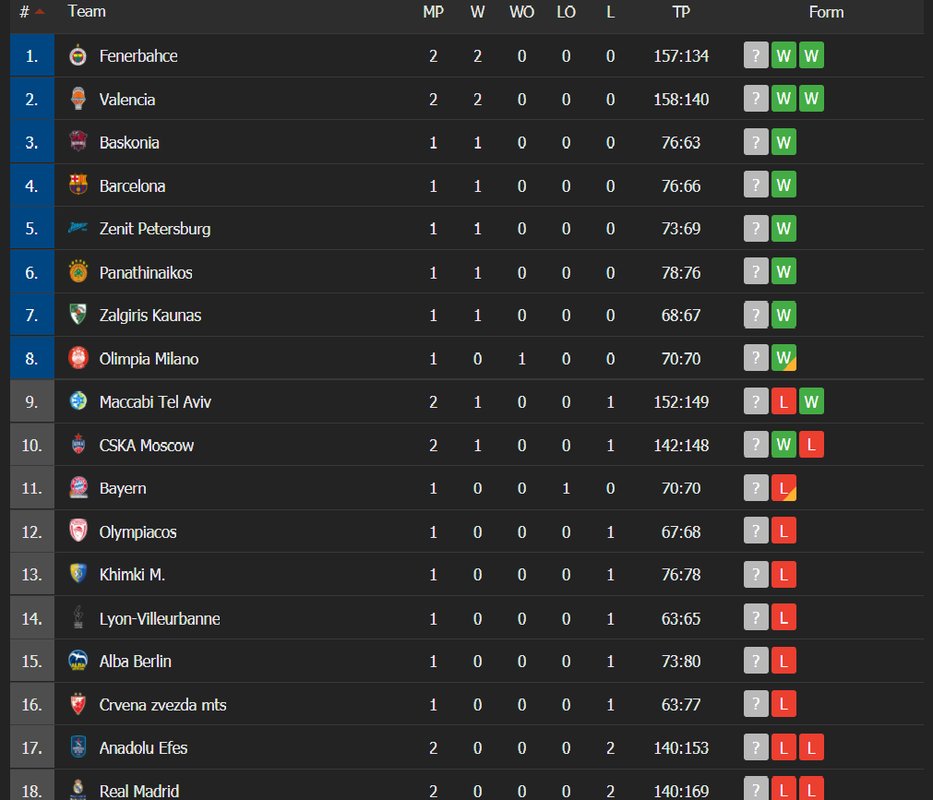
Task: Sort table by rank column arrow
Action: tap(39, 12)
